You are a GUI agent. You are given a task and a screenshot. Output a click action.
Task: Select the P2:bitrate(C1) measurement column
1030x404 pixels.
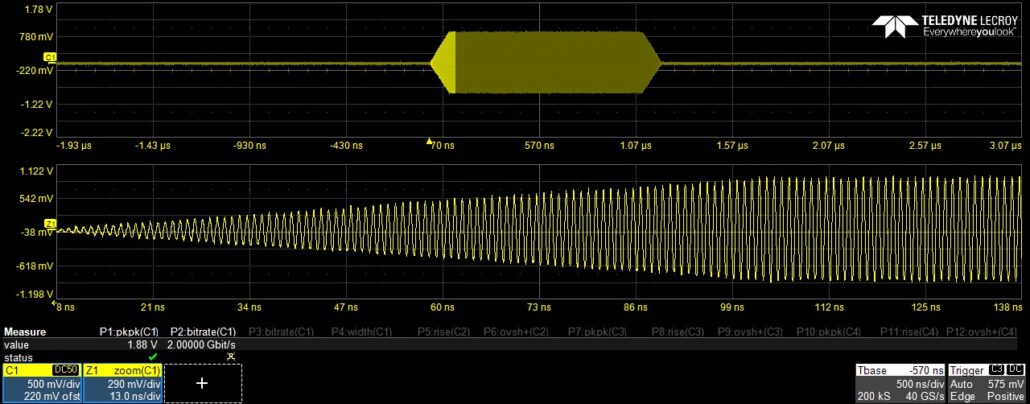(203, 331)
